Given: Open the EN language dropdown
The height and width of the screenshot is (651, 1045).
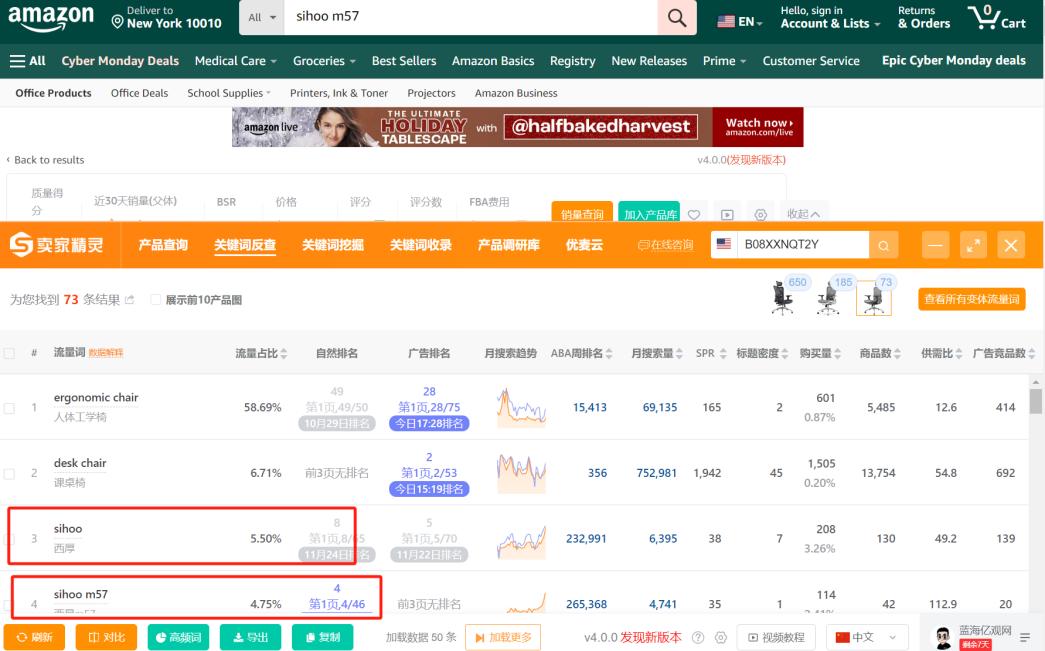Looking at the screenshot, I should pos(740,21).
